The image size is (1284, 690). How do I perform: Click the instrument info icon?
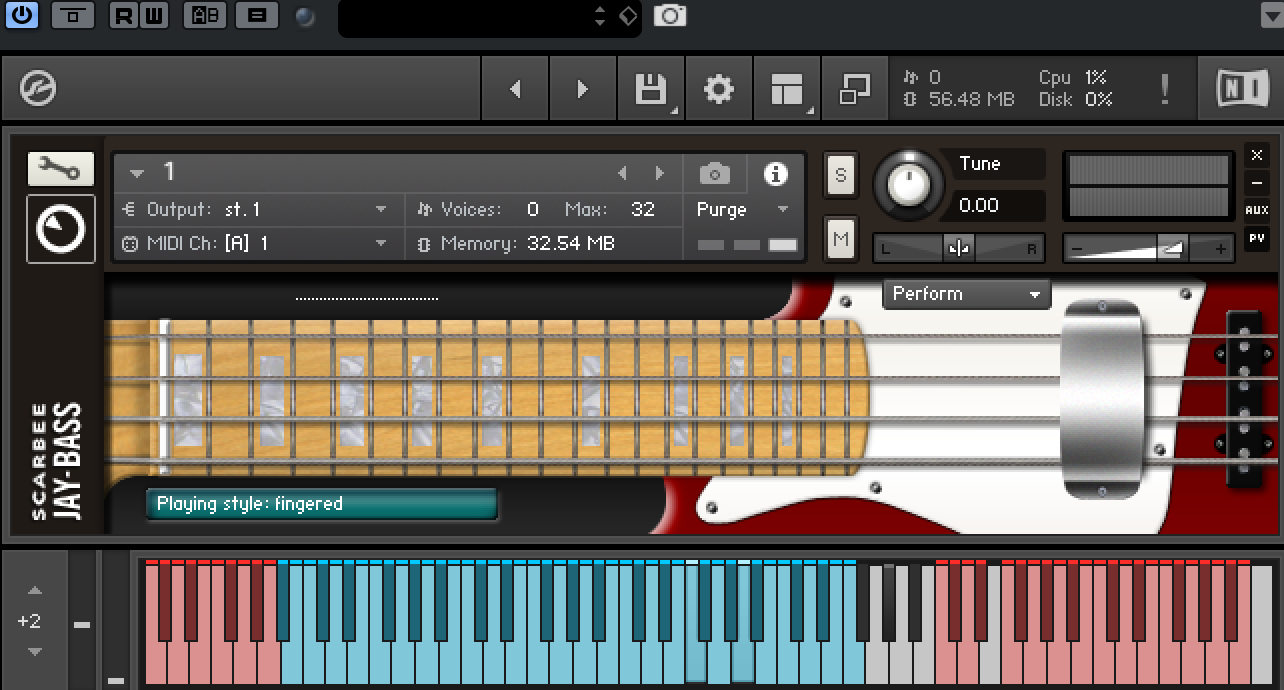point(775,174)
